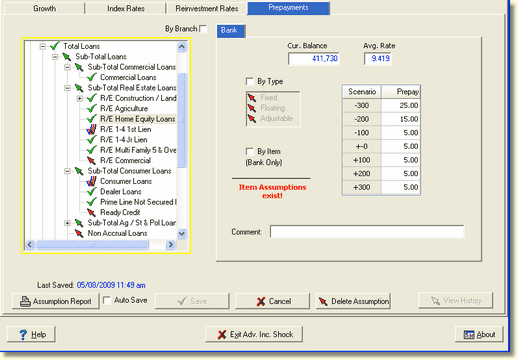Open the About dialog
The image size is (518, 360).
click(479, 334)
